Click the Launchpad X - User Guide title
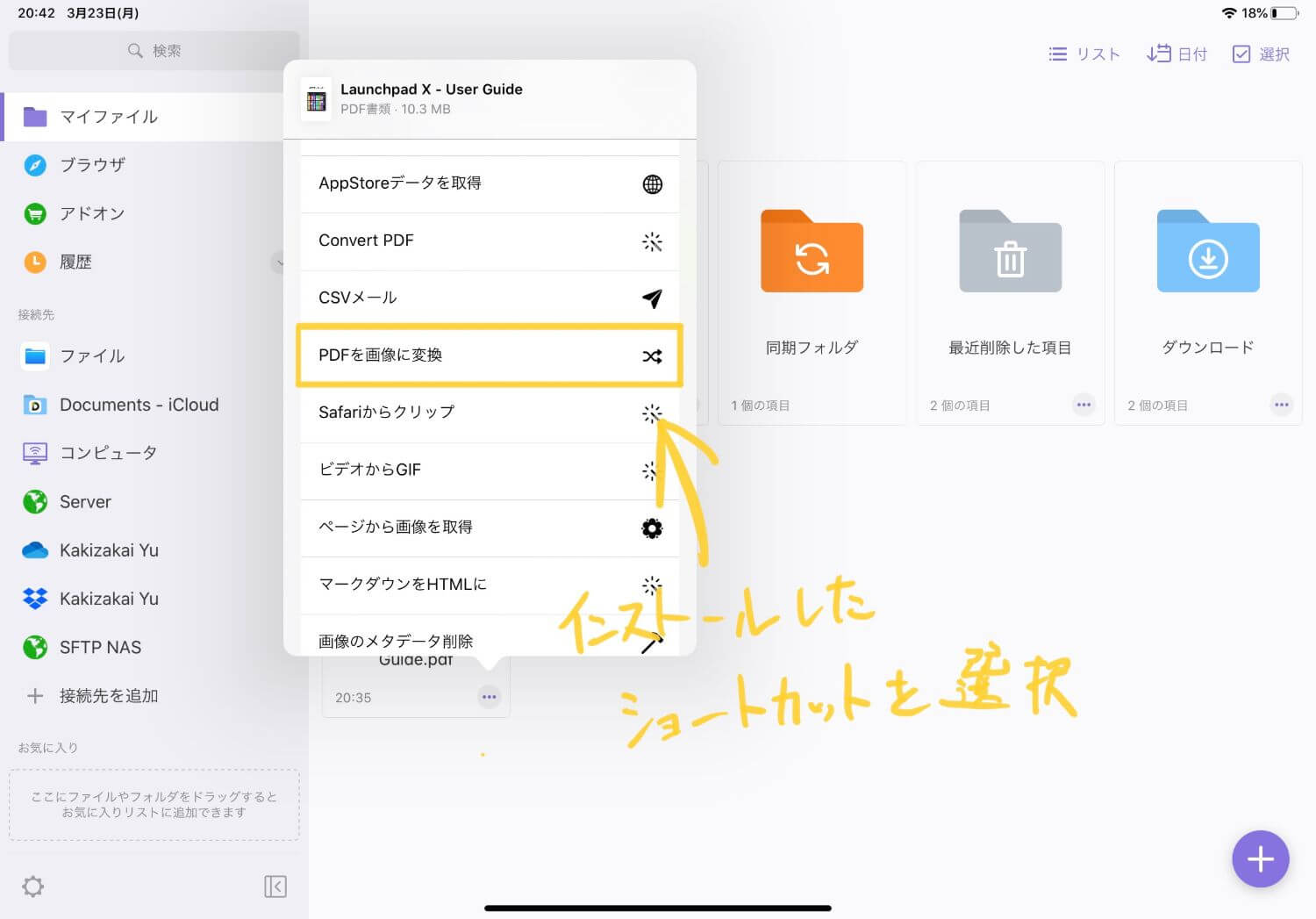 [x=432, y=90]
